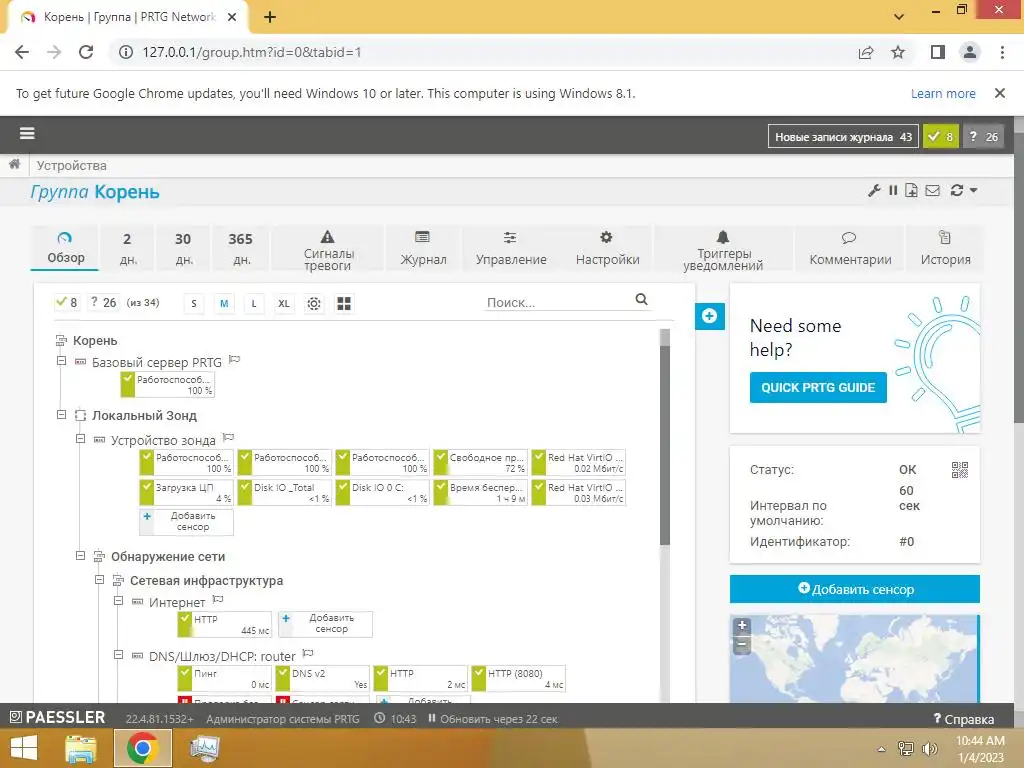
Task: Filter tree by 8 OK sensors
Action: [x=67, y=302]
